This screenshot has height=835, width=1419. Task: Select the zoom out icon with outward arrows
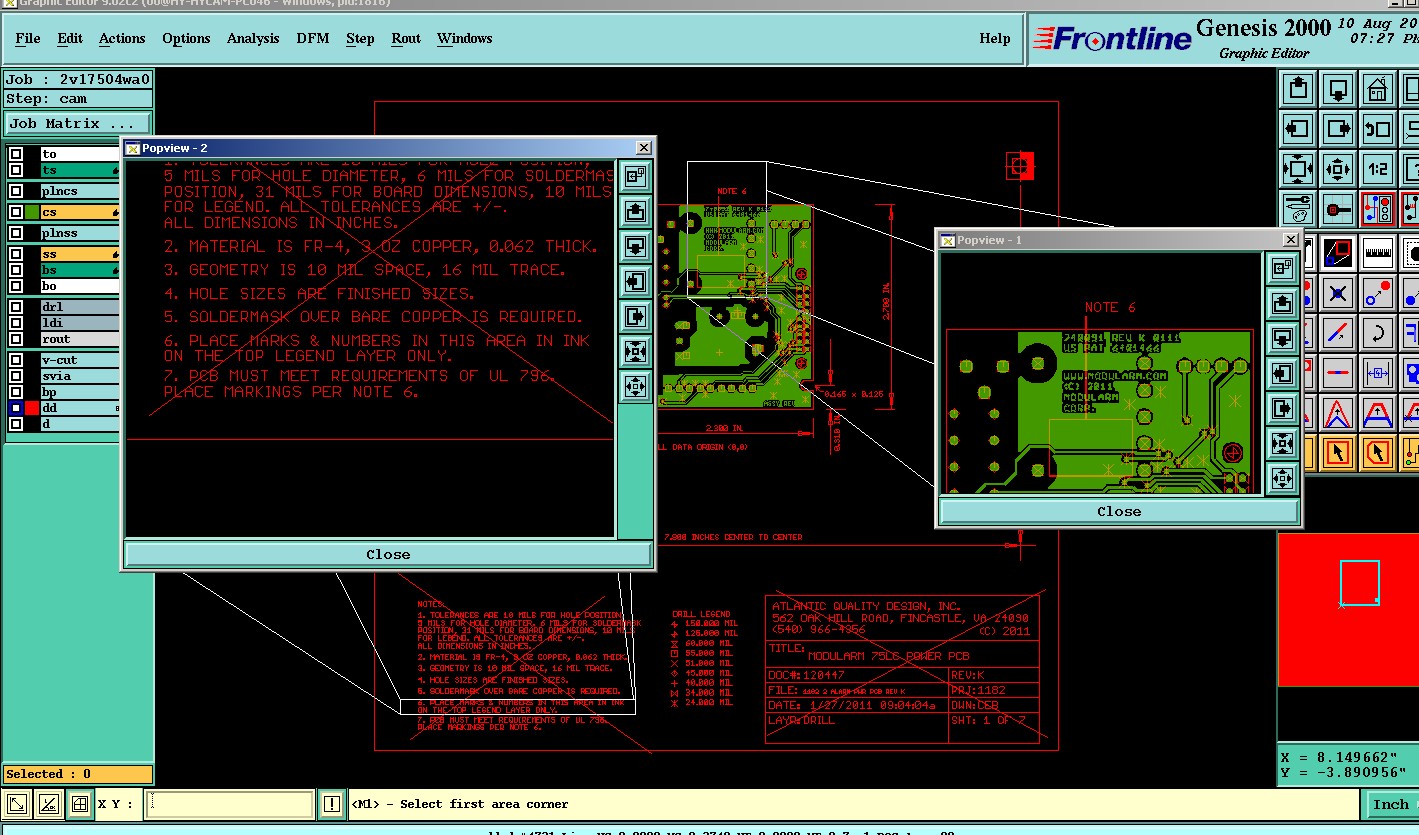pyautogui.click(x=1338, y=169)
